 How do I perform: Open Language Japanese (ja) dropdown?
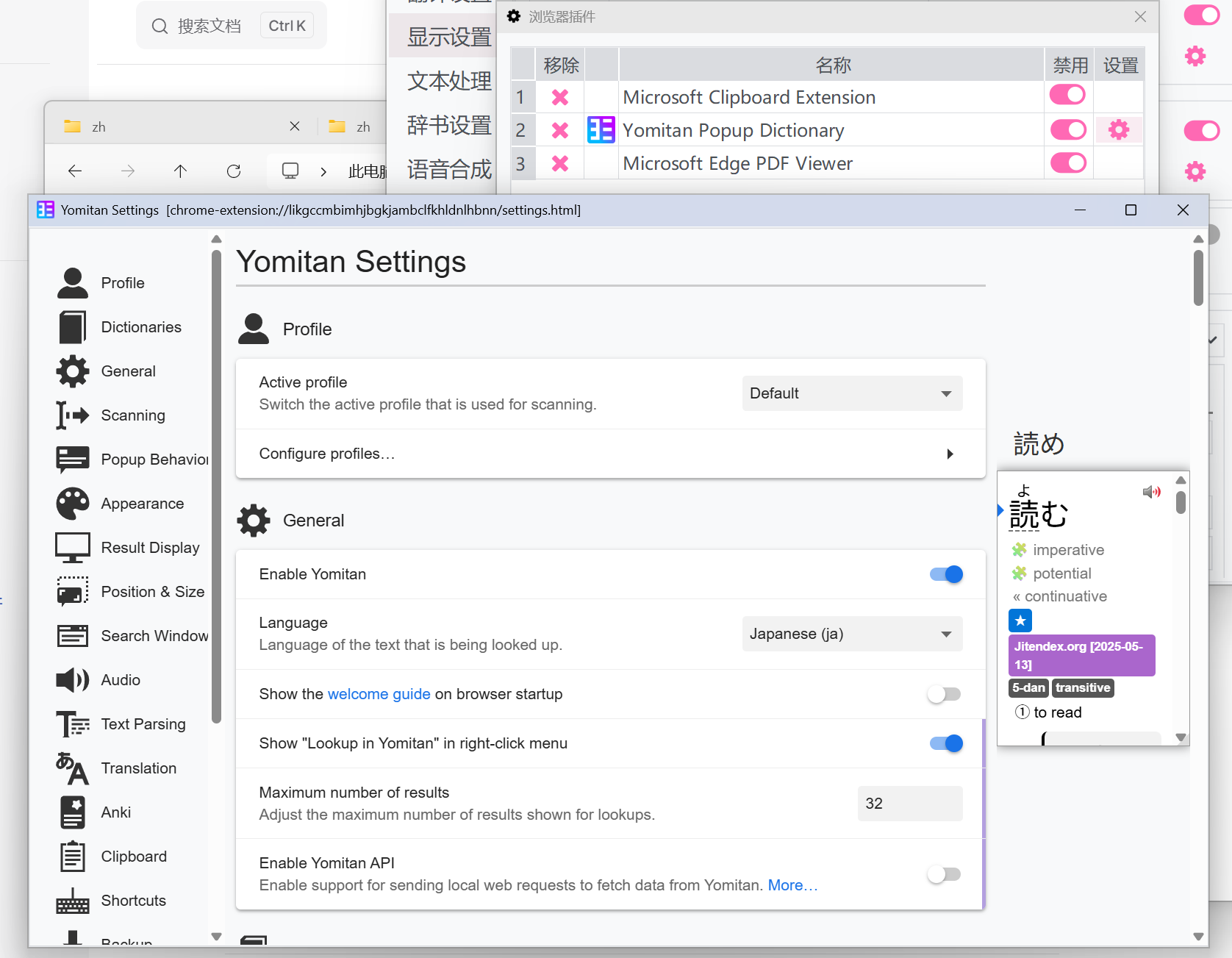point(852,634)
